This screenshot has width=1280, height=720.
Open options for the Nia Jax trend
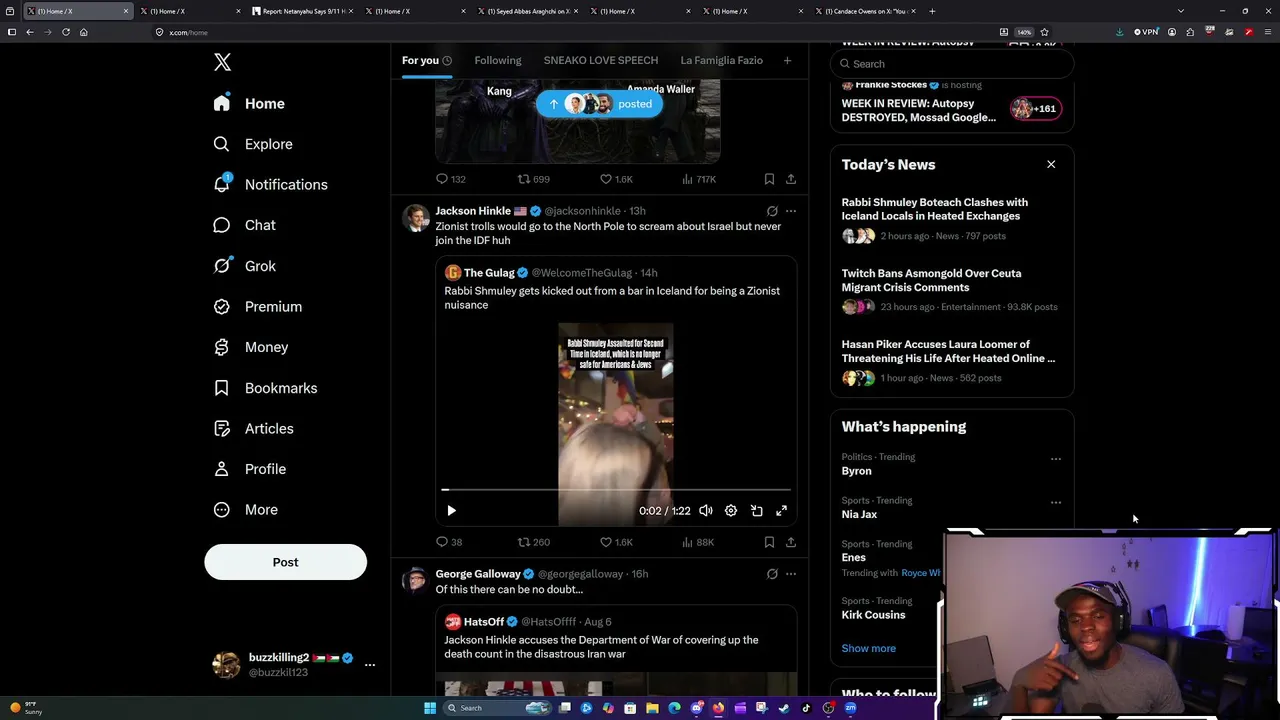(1055, 503)
